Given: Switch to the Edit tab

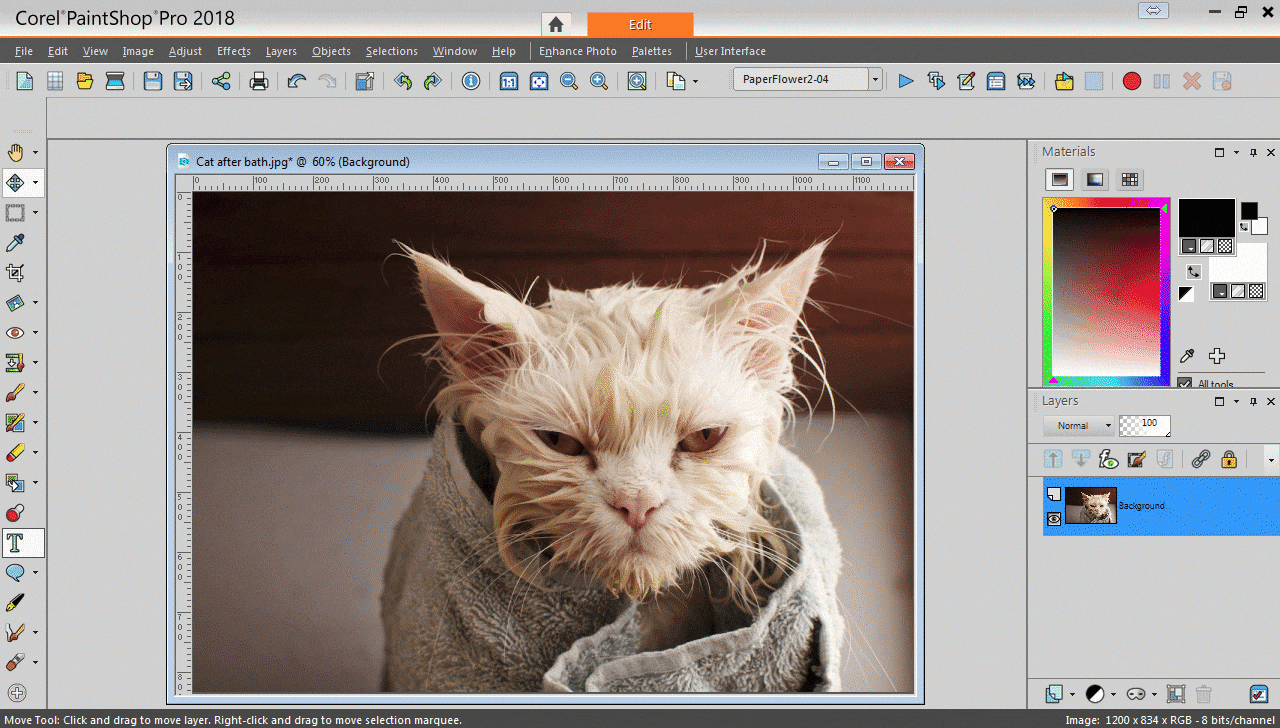Looking at the screenshot, I should point(640,25).
